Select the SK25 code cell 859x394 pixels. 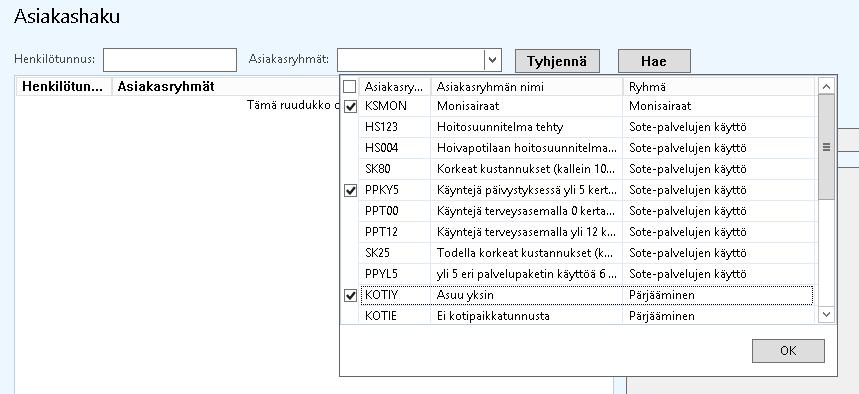click(395, 253)
